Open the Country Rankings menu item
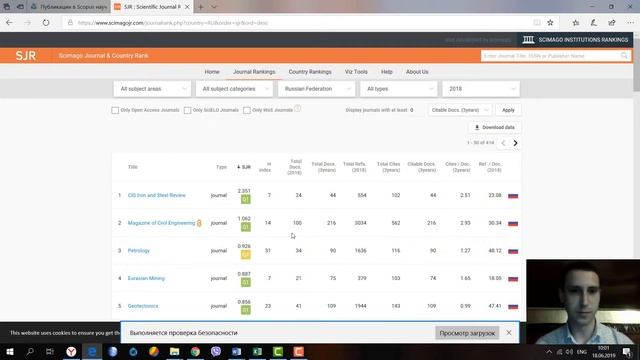The height and width of the screenshot is (360, 640). pos(310,72)
